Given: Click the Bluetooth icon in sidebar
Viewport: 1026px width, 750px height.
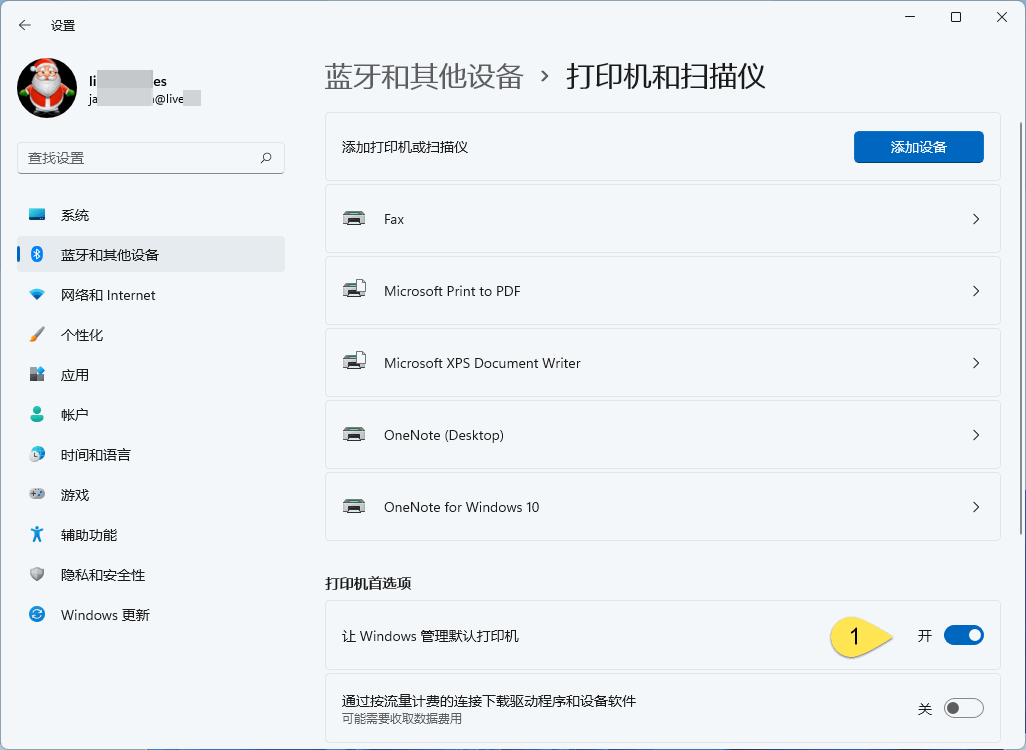Looking at the screenshot, I should (x=37, y=254).
